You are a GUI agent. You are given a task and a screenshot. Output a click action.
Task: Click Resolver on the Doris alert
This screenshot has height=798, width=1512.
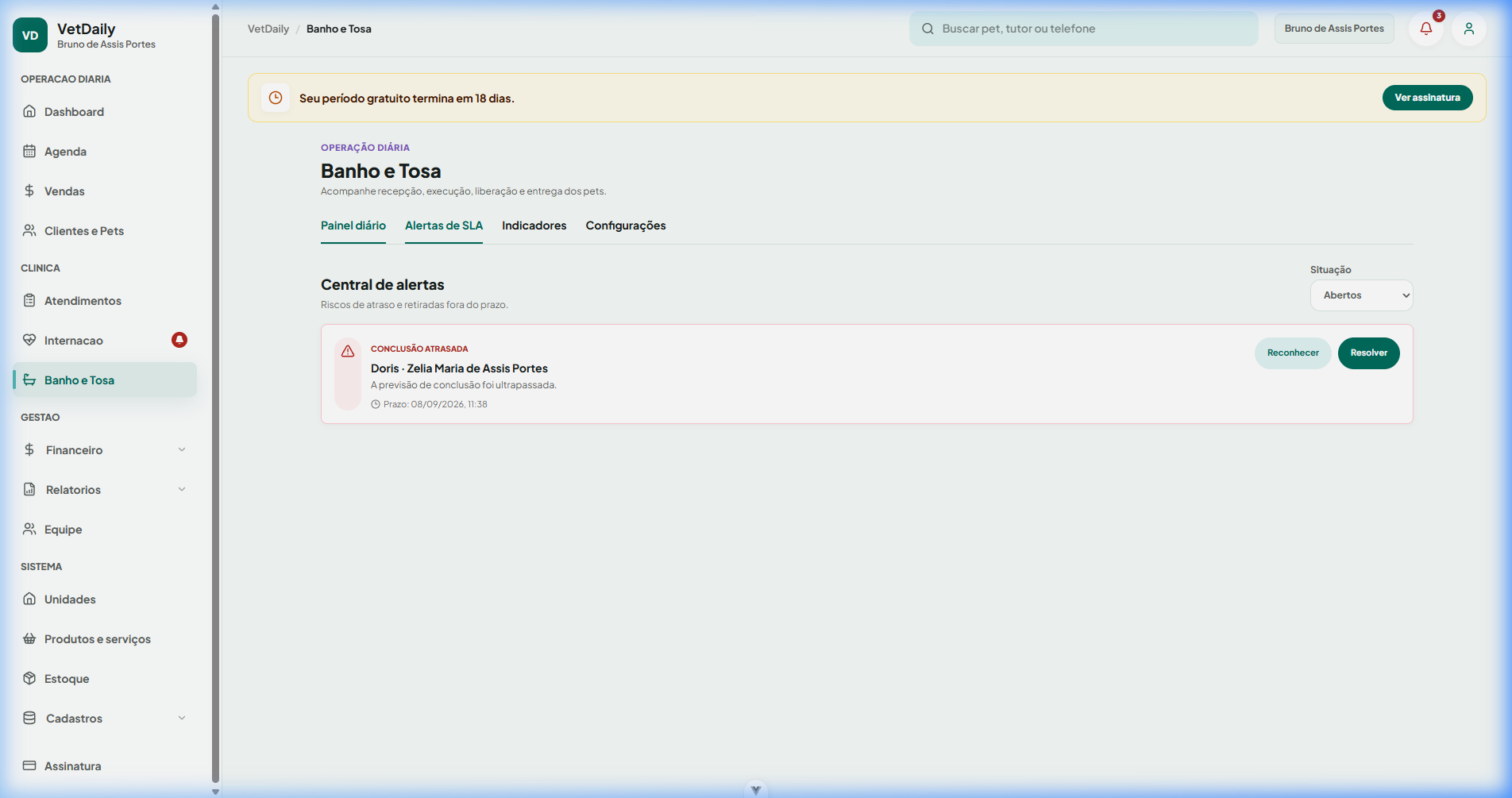(1369, 353)
